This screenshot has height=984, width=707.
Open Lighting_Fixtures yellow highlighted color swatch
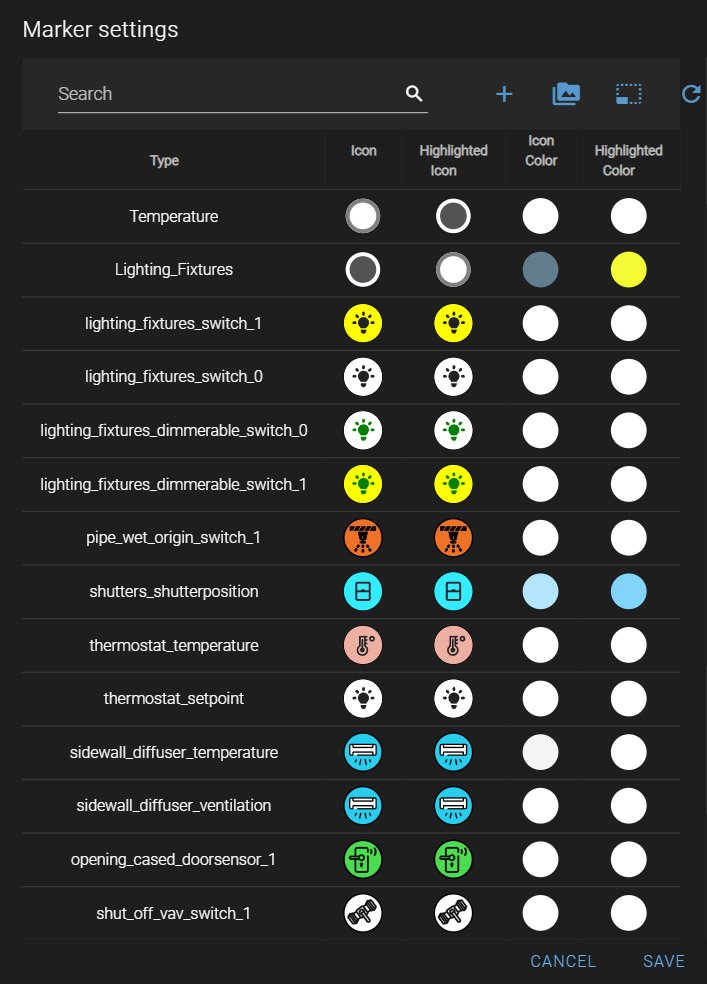pyautogui.click(x=629, y=270)
